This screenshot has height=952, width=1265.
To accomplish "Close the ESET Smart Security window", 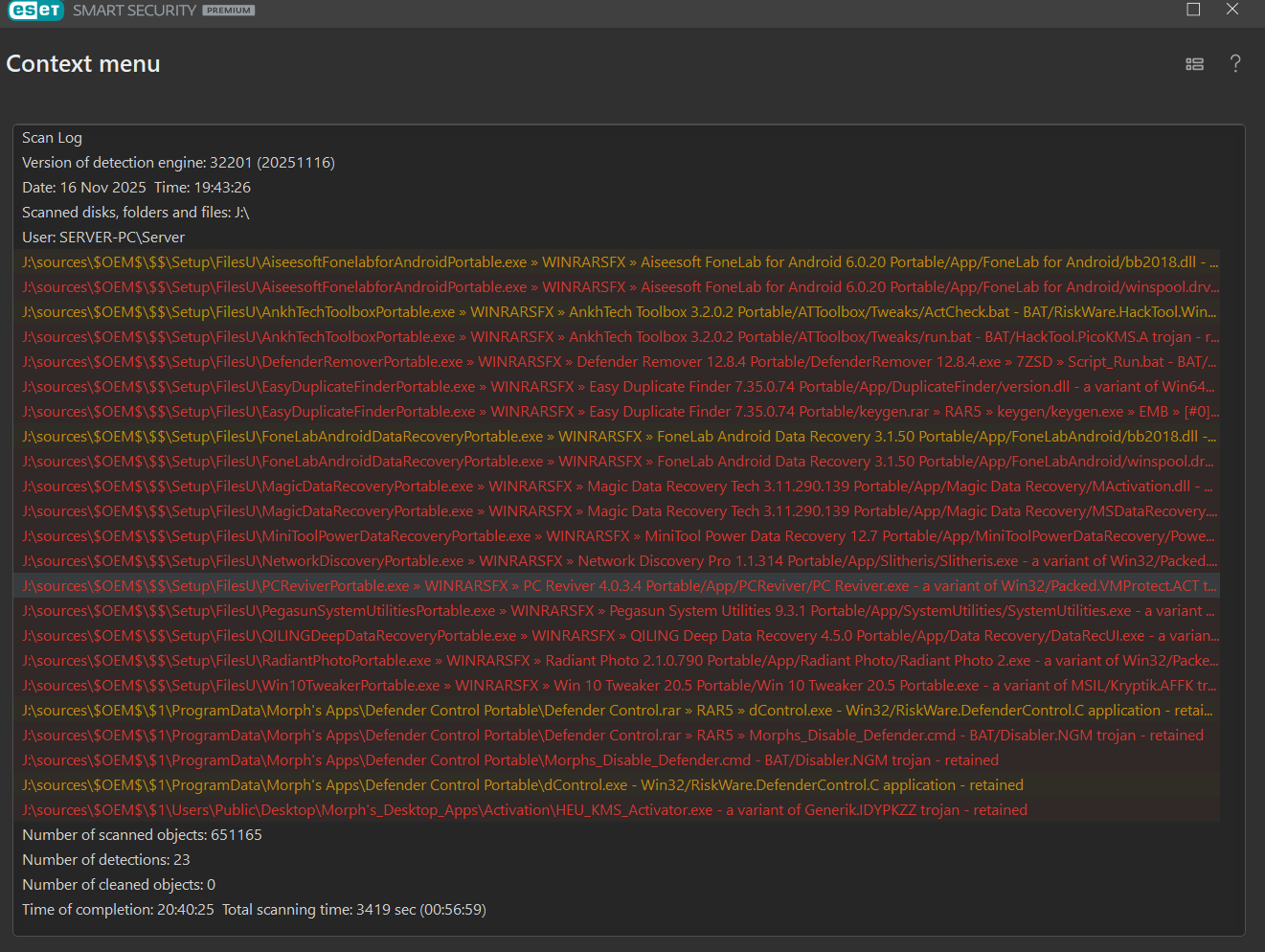I will 1232,10.
